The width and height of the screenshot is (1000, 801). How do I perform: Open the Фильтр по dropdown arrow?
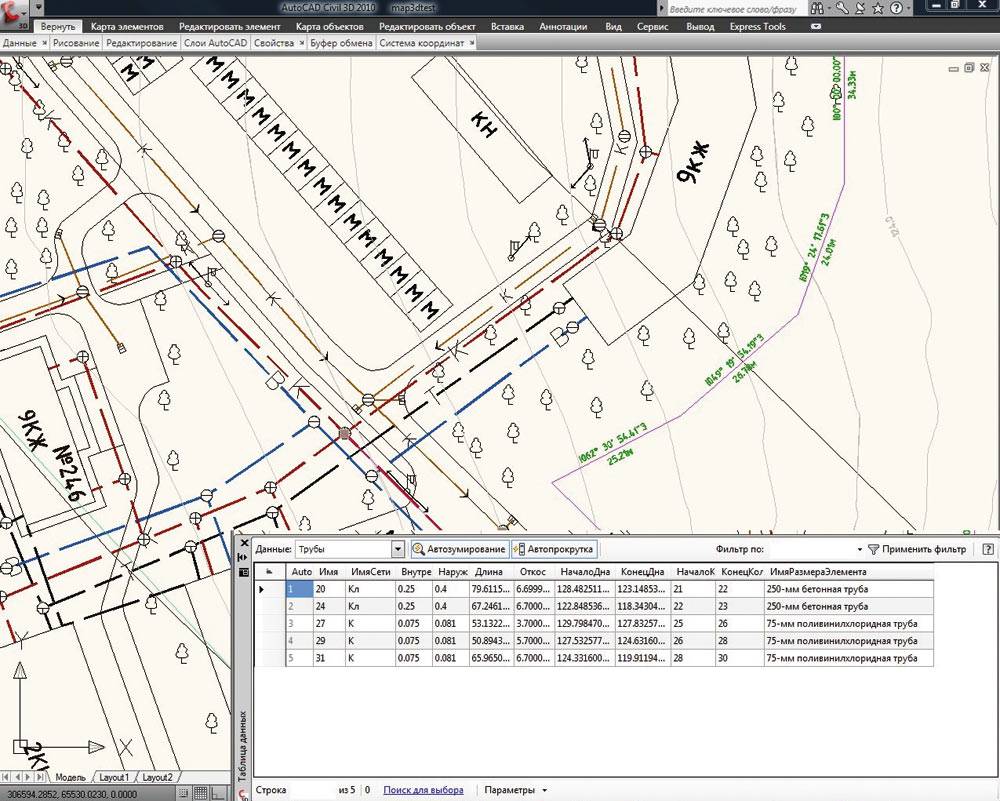click(x=860, y=550)
